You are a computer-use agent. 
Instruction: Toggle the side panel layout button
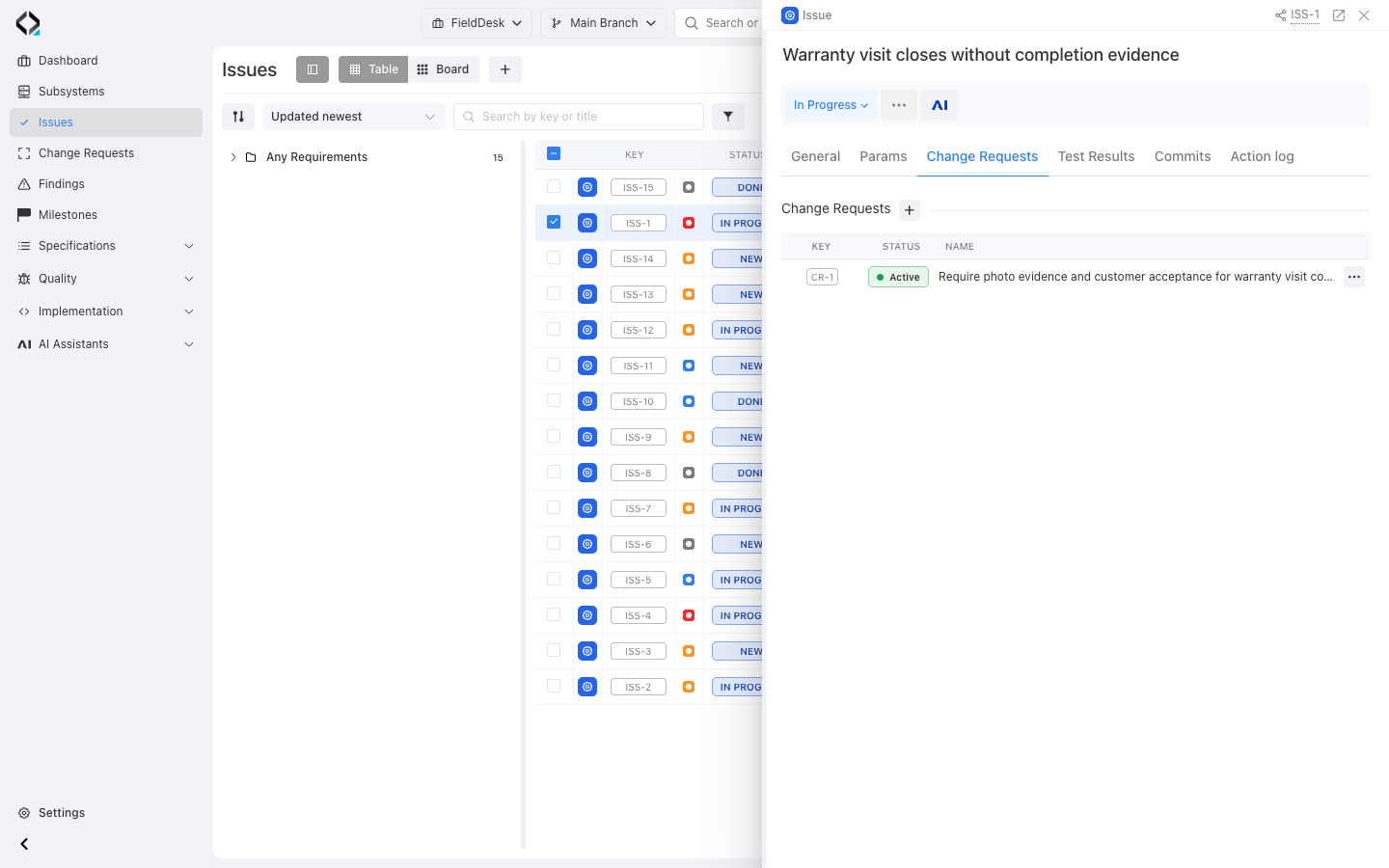(313, 69)
